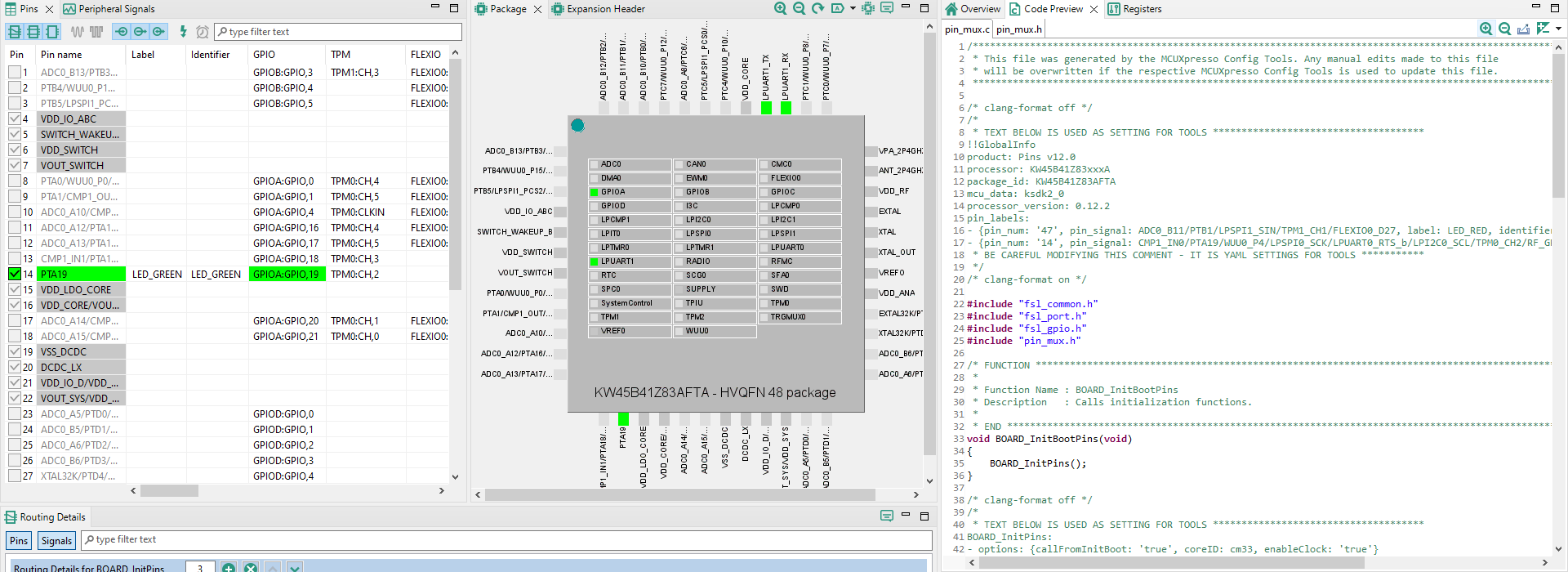Screen dimensions: 1568x572
Task: Switch to the Peripheral Signals tab
Action: tap(109, 9)
